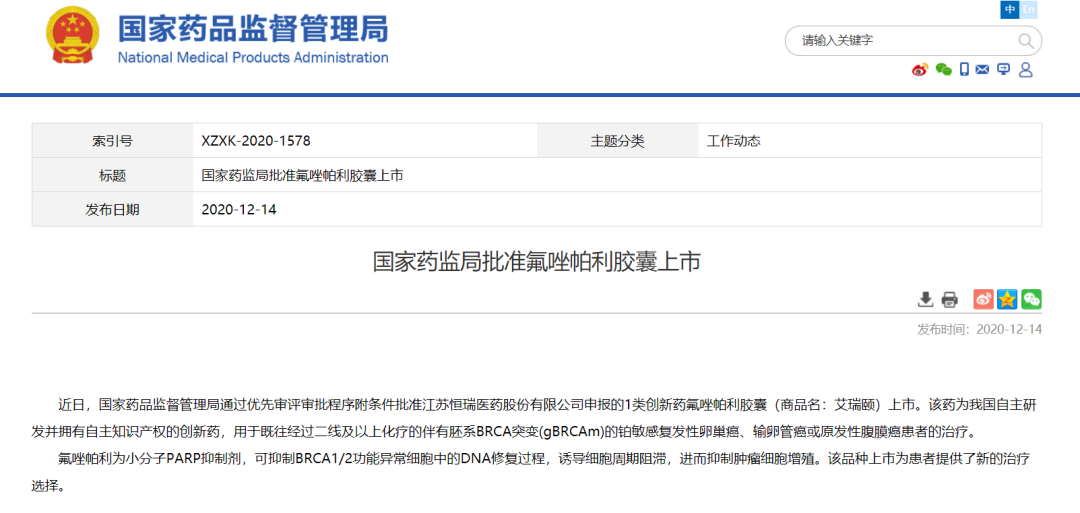Switch language to 中 (Chinese)
The image size is (1080, 513).
point(1010,10)
